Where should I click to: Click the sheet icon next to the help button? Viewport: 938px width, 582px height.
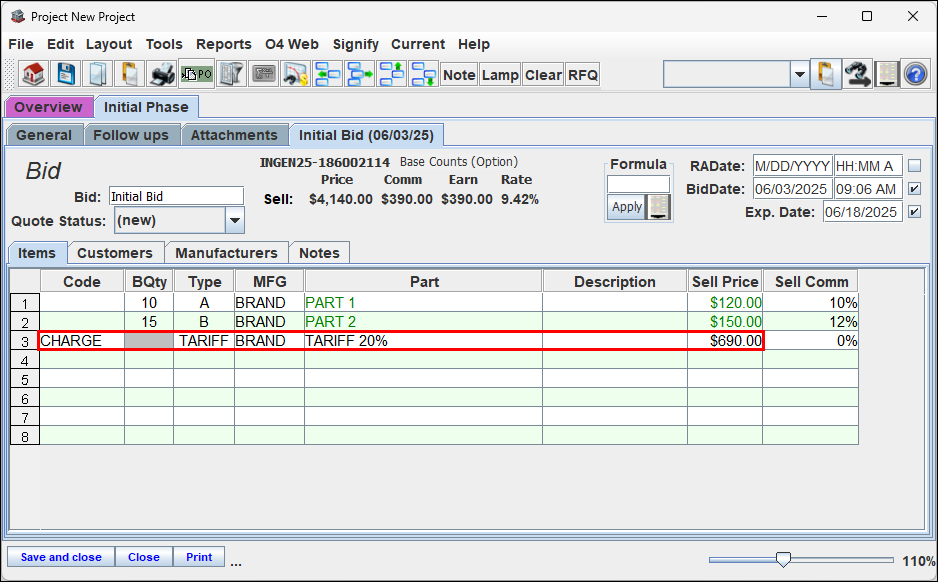click(887, 75)
